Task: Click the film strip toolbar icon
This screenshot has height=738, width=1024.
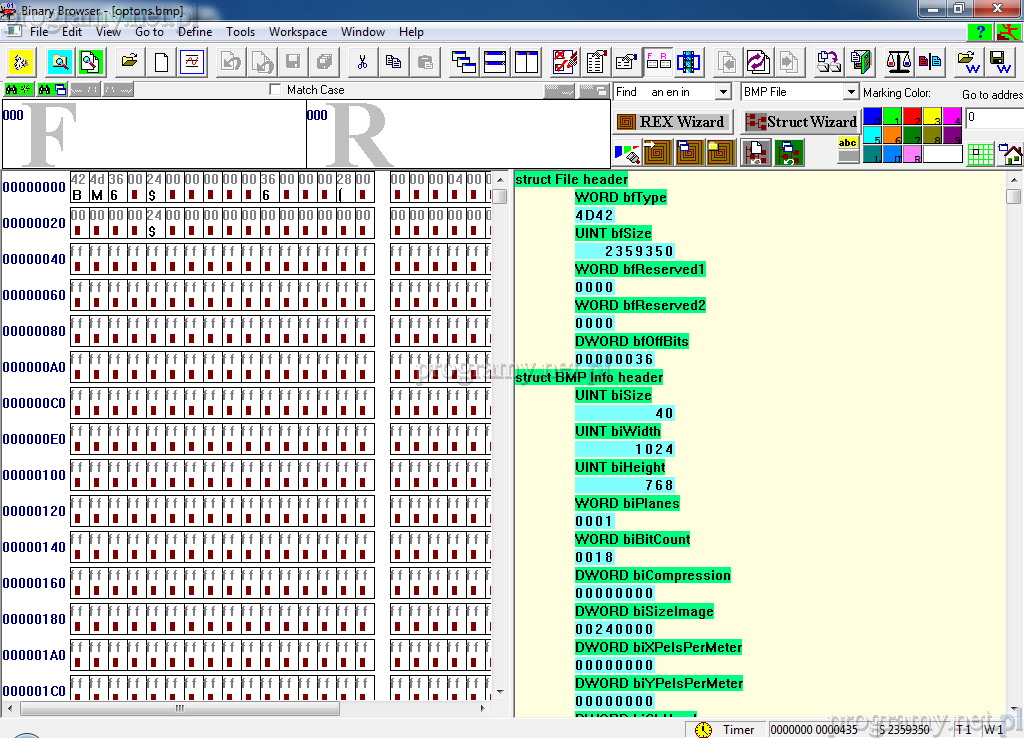Action: (x=688, y=62)
